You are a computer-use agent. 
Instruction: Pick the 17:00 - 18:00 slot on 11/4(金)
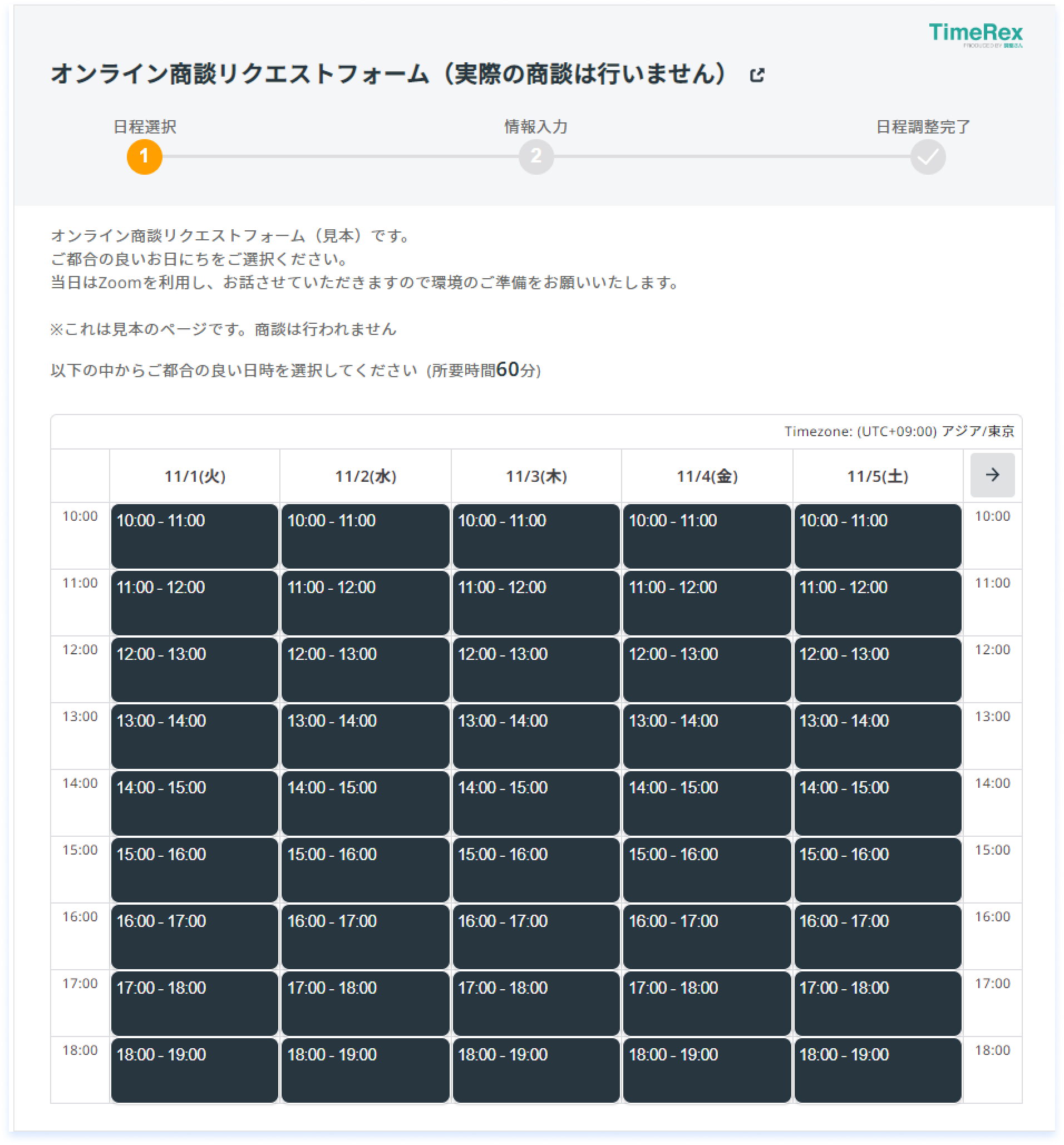point(706,1003)
